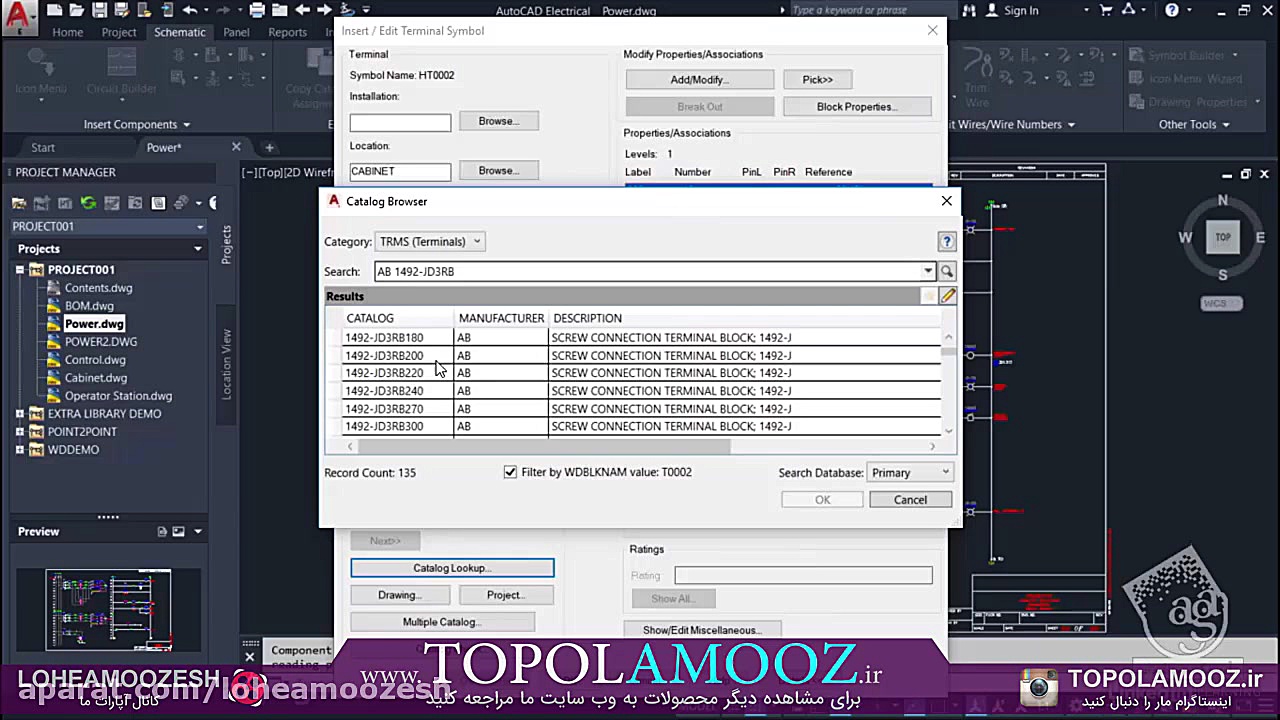Open the Search Database Primary dropdown
This screenshot has width=1280, height=720.
910,473
